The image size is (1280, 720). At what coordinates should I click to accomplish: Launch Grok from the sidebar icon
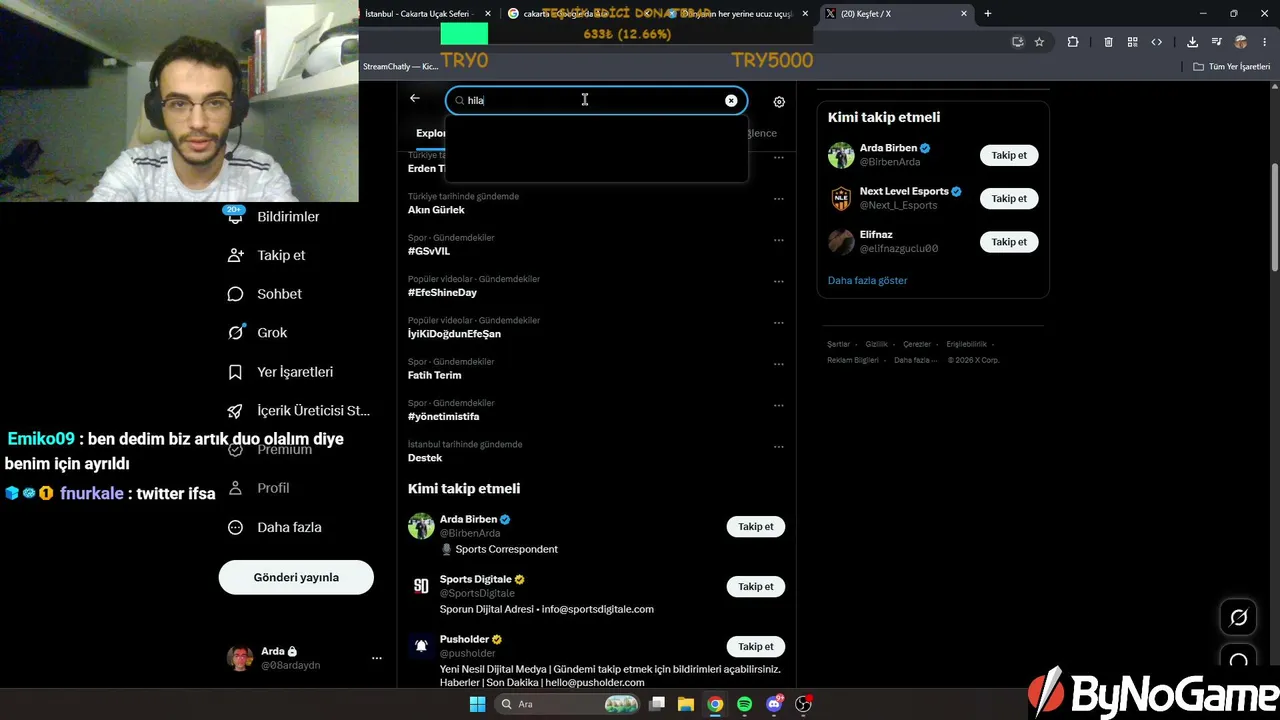pyautogui.click(x=235, y=333)
